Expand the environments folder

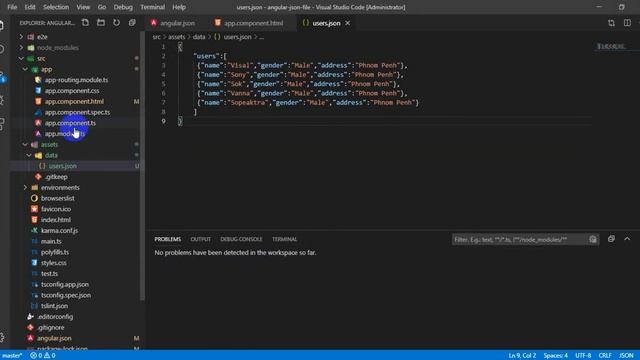point(25,188)
